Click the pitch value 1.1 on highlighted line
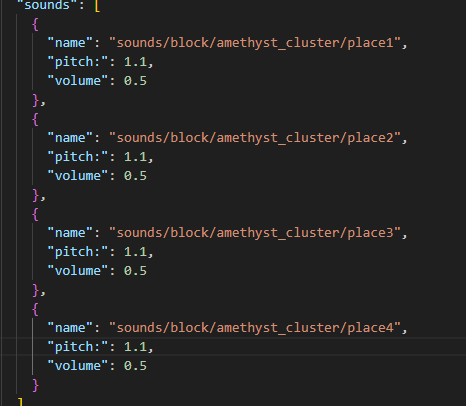The image size is (466, 406). 135,347
